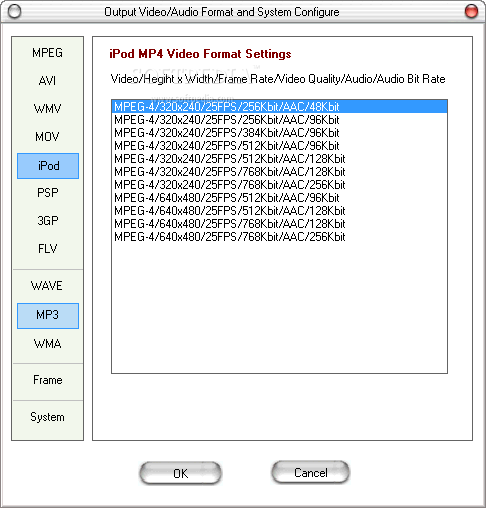This screenshot has height=508, width=486.
Task: Pick MPEG-4/320x240/25FPS/768Kbit/AAC/256Kbit preset
Action: [279, 185]
